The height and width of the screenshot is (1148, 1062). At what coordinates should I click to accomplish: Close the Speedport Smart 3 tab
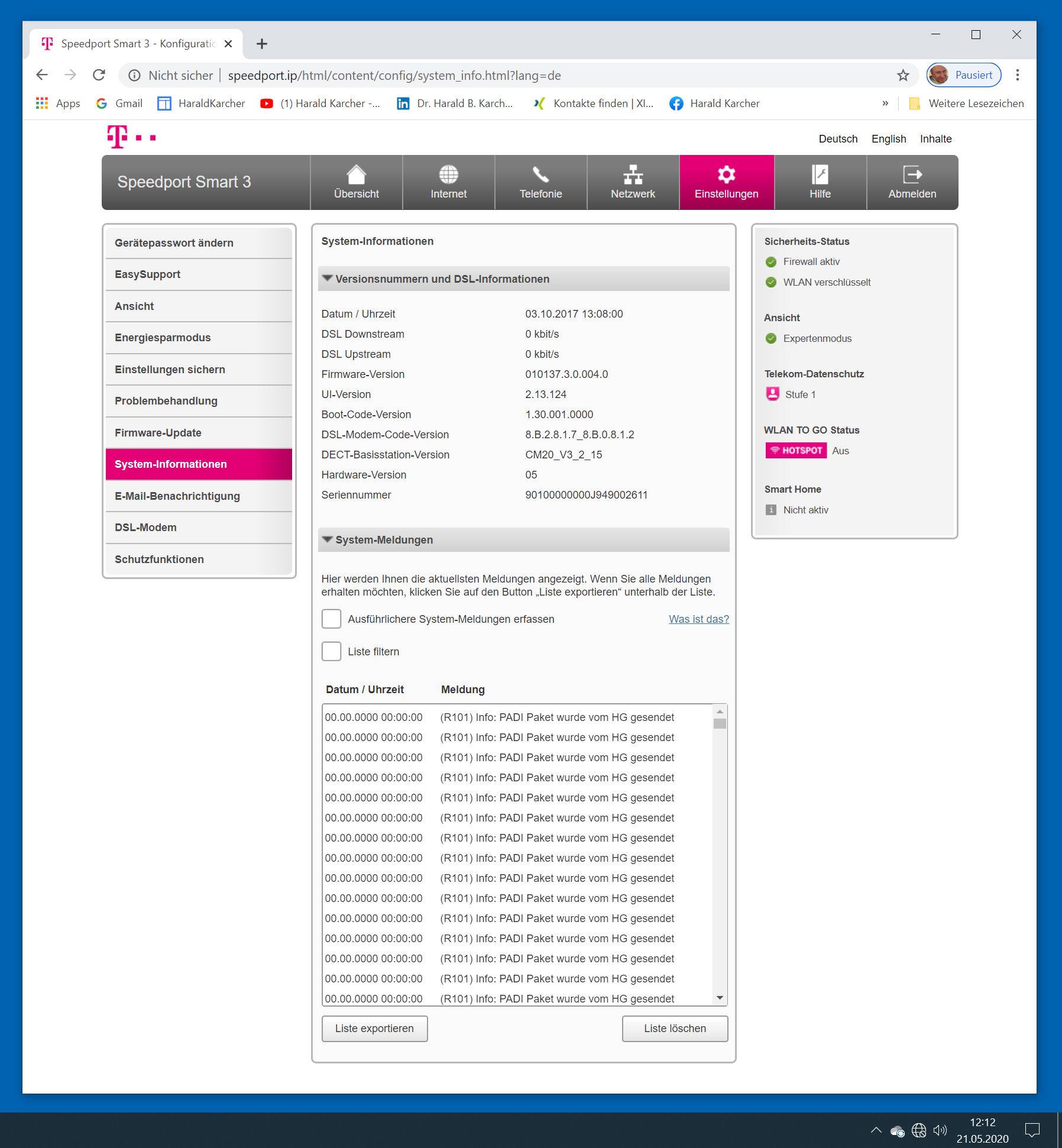tap(228, 44)
